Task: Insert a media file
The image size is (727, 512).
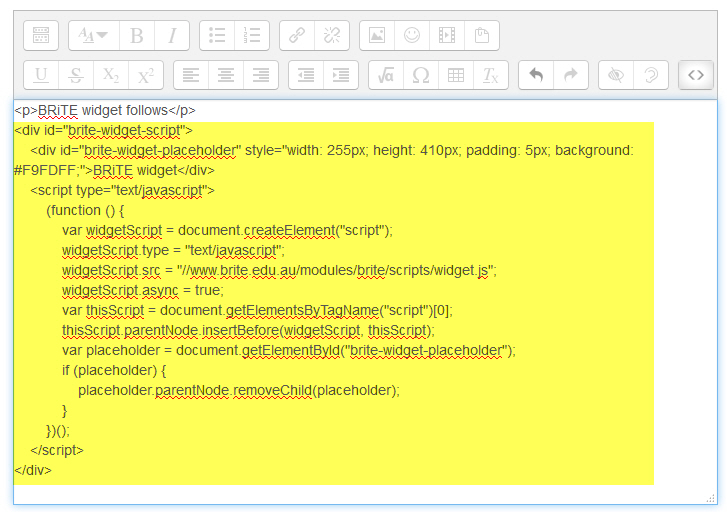Action: 447,35
